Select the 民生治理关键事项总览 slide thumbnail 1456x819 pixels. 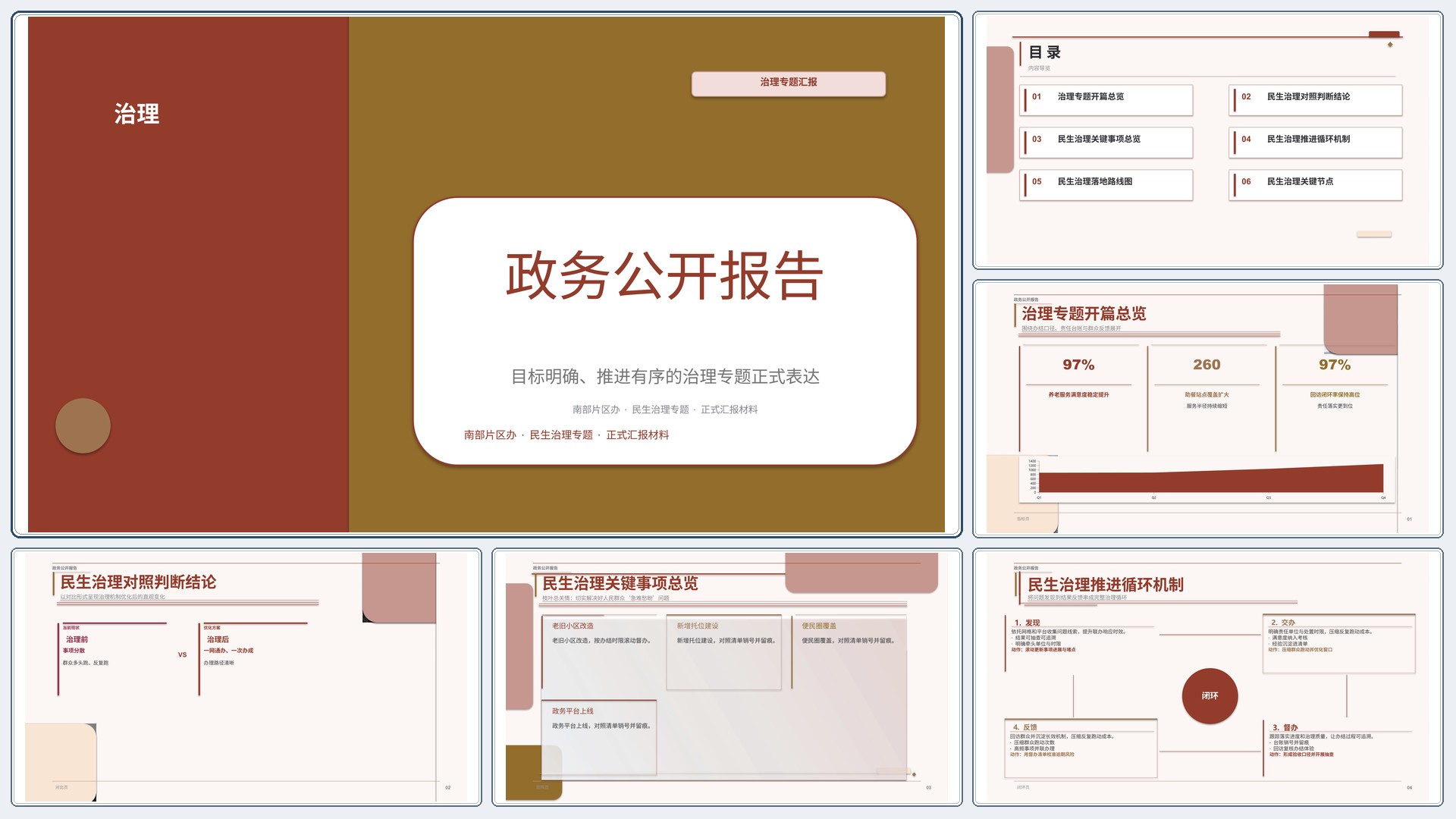coord(726,677)
